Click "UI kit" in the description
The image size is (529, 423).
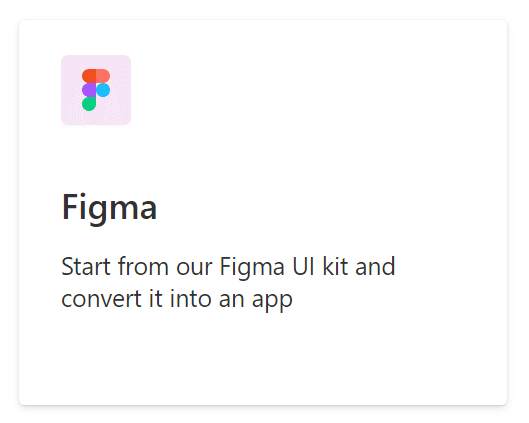click(x=320, y=266)
